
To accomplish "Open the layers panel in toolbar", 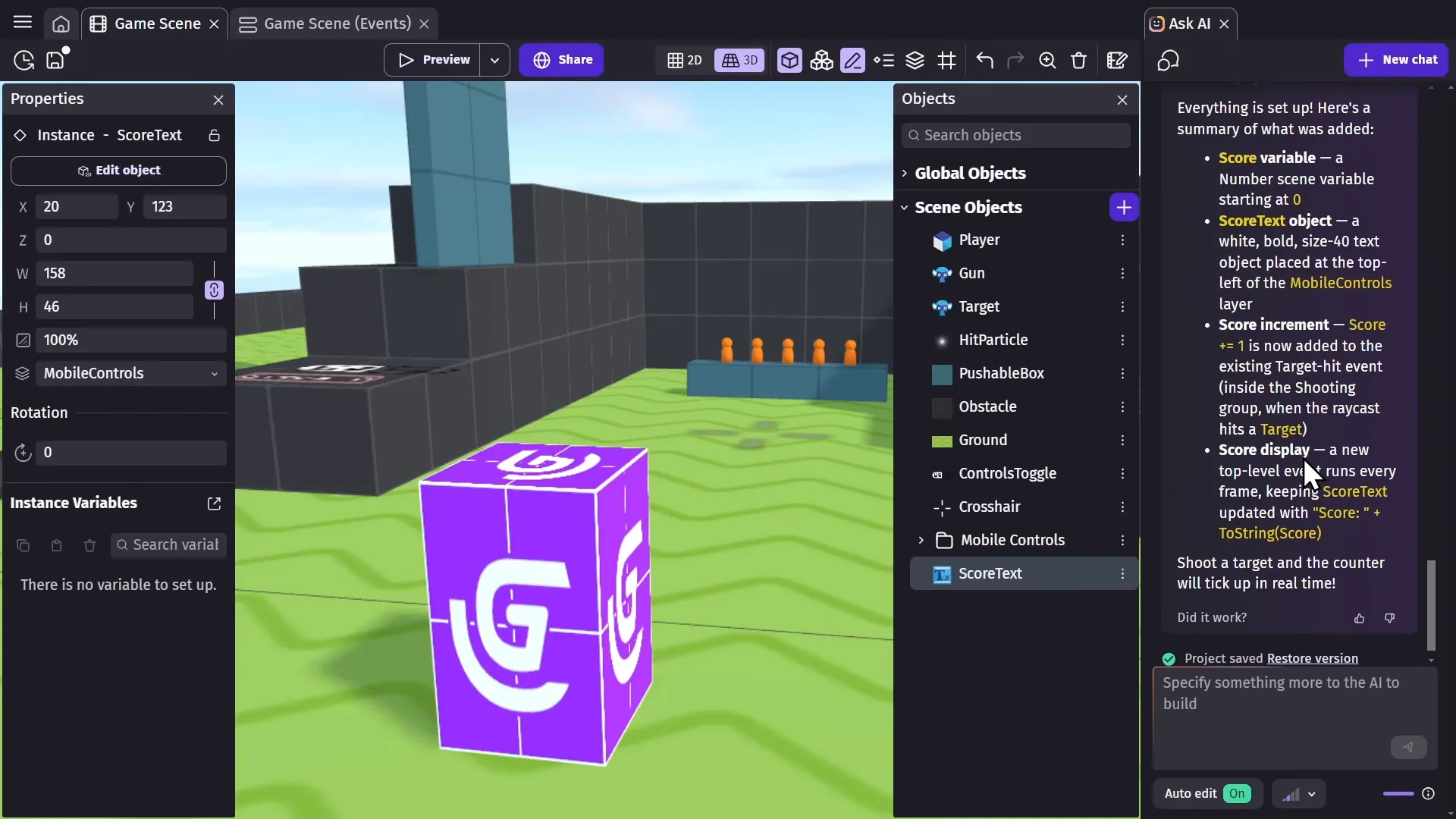I will (915, 60).
